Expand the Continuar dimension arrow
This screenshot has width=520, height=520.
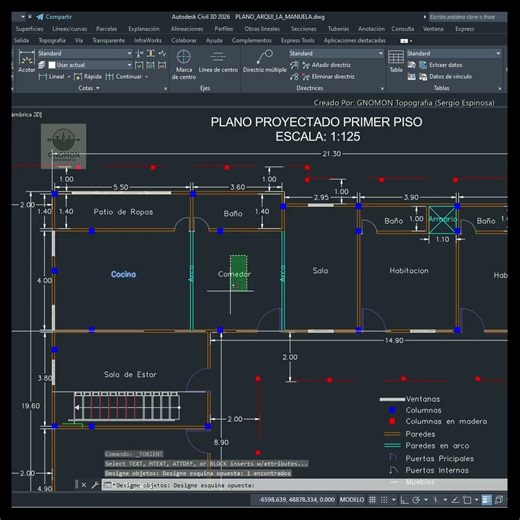[x=147, y=77]
